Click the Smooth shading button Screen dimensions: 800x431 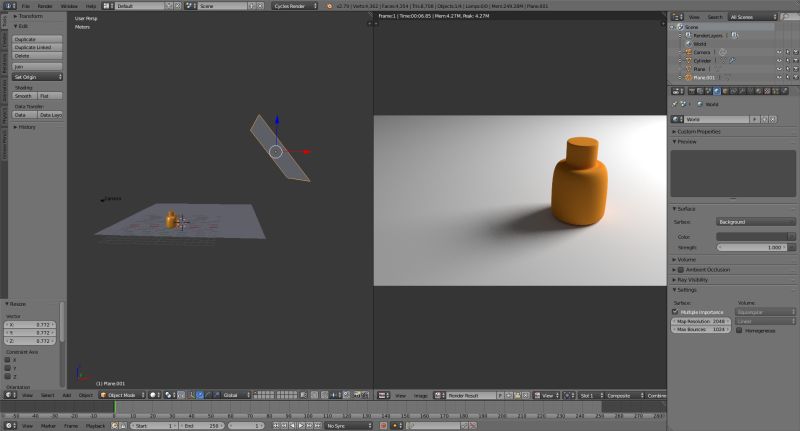(x=24, y=95)
